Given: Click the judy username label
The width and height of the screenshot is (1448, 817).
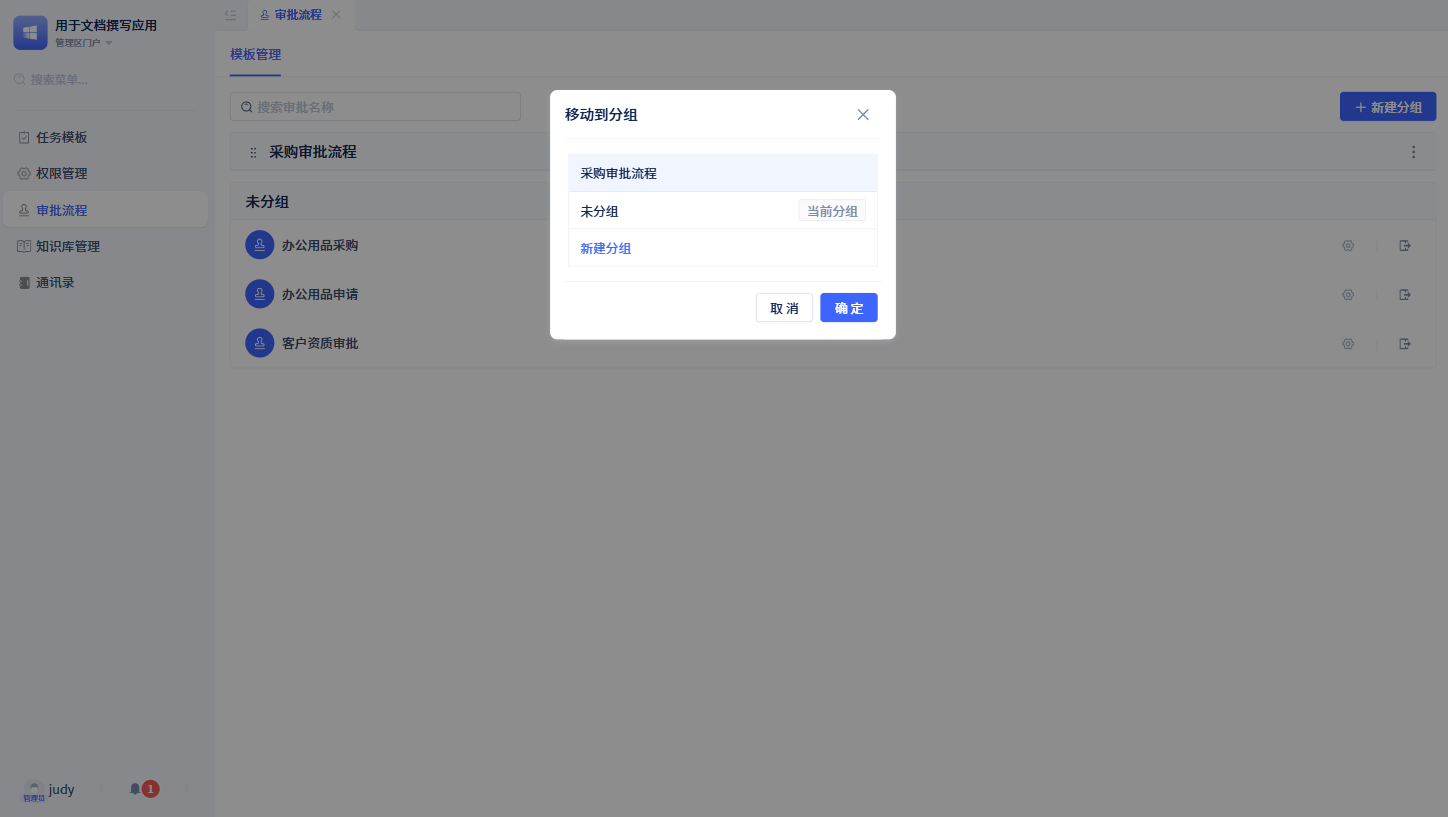Looking at the screenshot, I should [x=62, y=790].
